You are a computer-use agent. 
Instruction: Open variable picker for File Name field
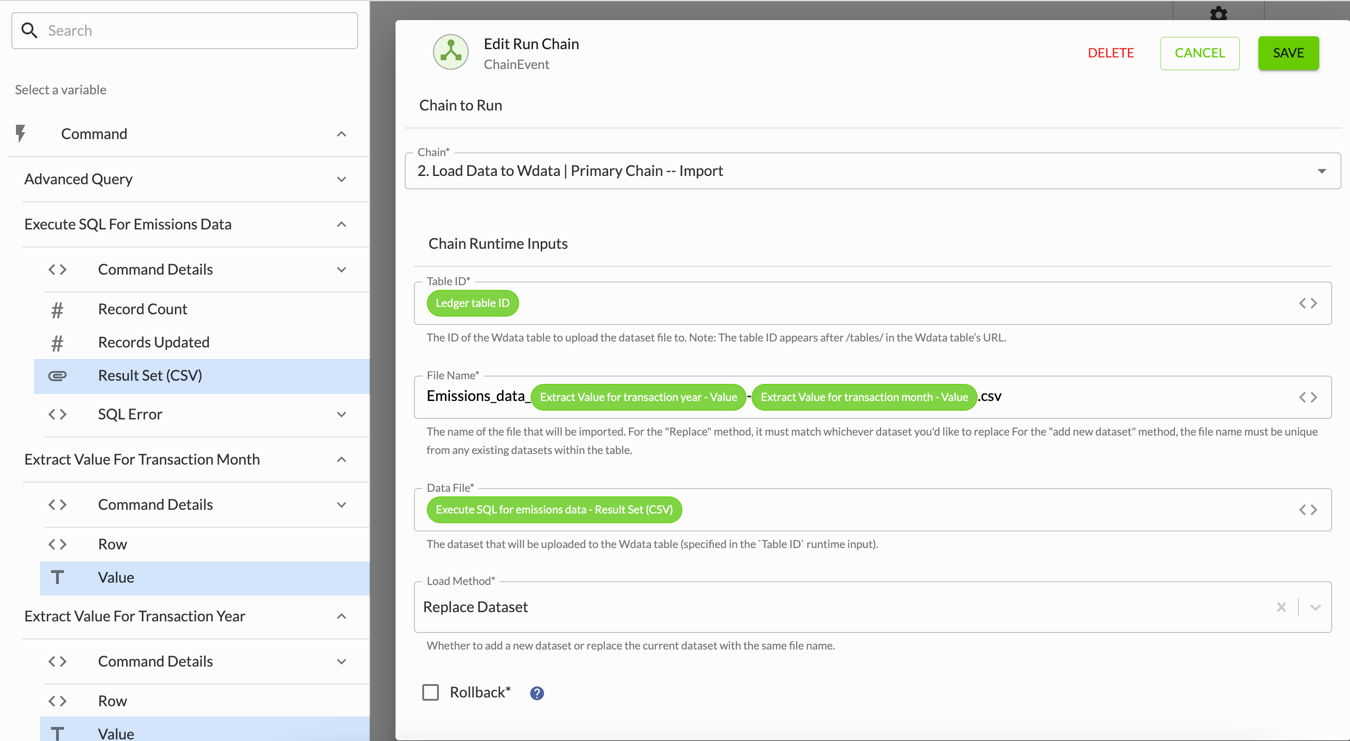1308,397
